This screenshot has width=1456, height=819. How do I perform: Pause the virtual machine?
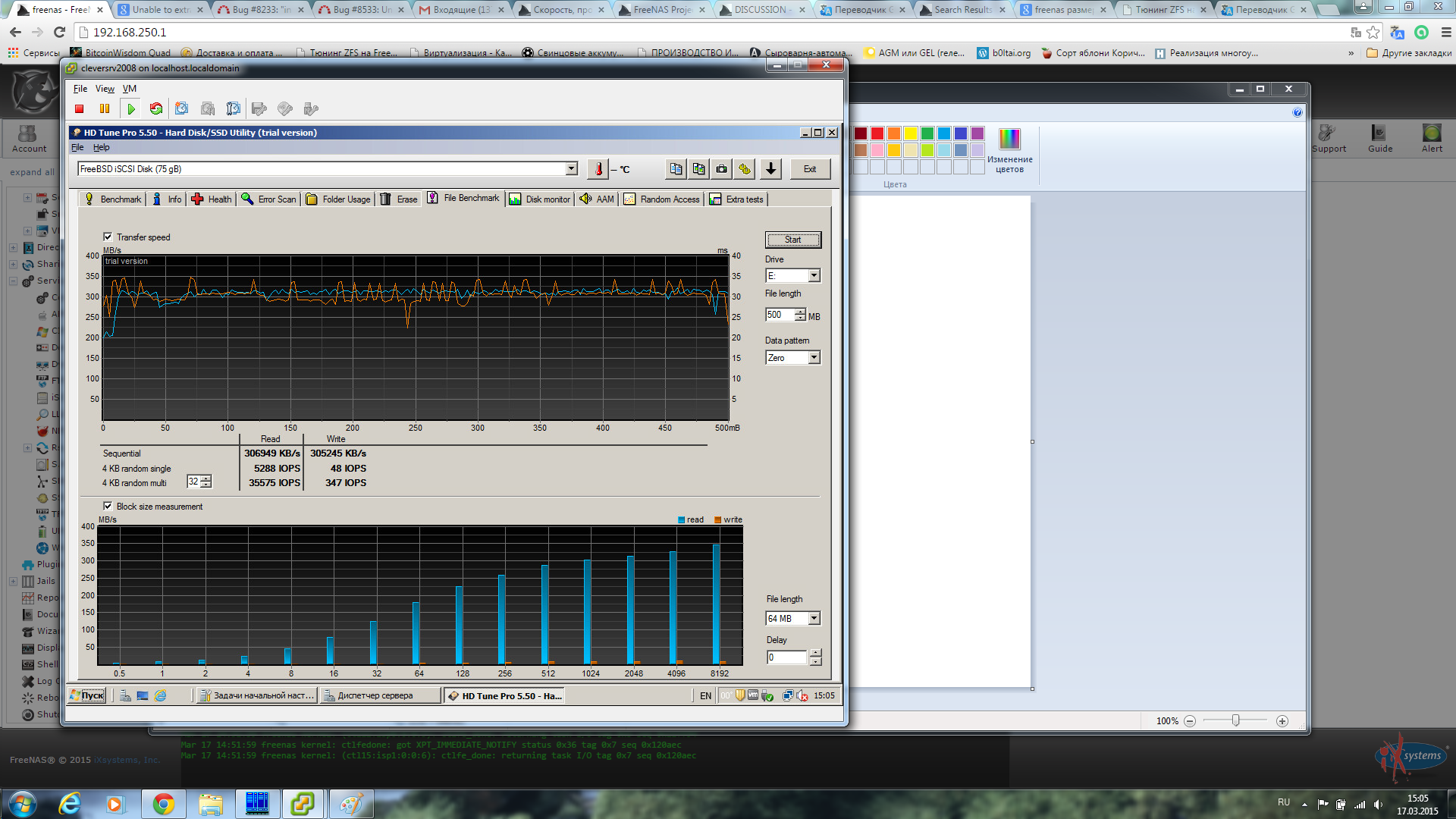pyautogui.click(x=105, y=109)
